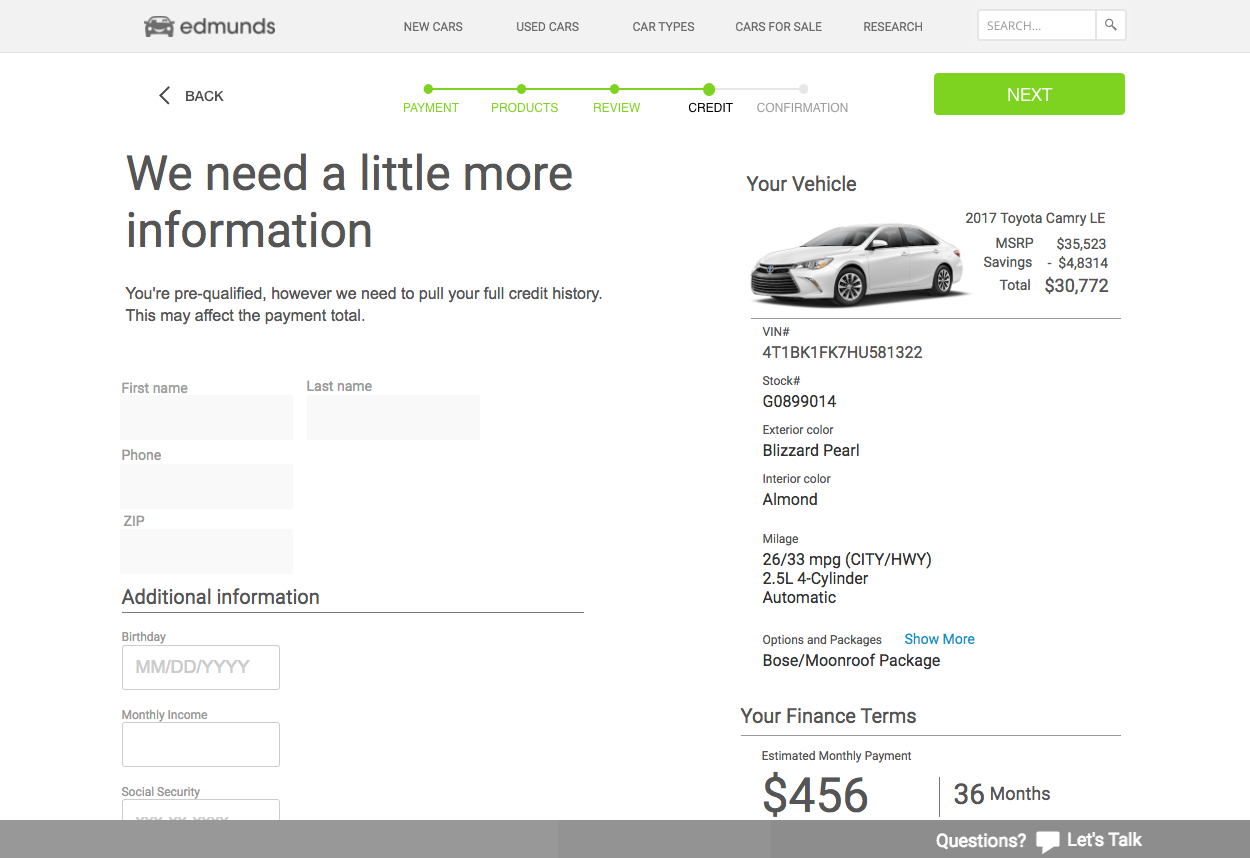Click the Monthly Income field

[x=201, y=744]
